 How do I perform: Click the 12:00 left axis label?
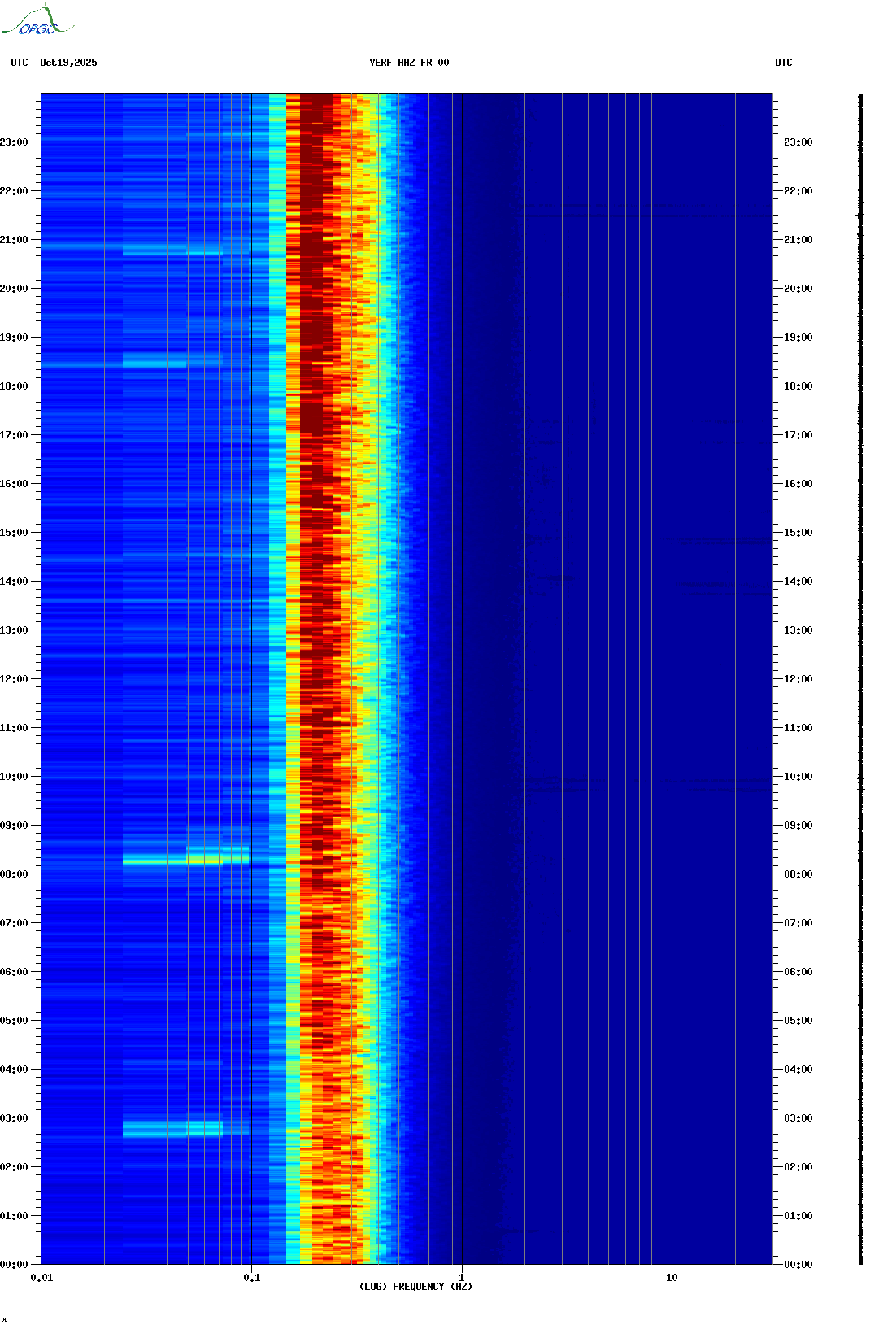tap(14, 679)
